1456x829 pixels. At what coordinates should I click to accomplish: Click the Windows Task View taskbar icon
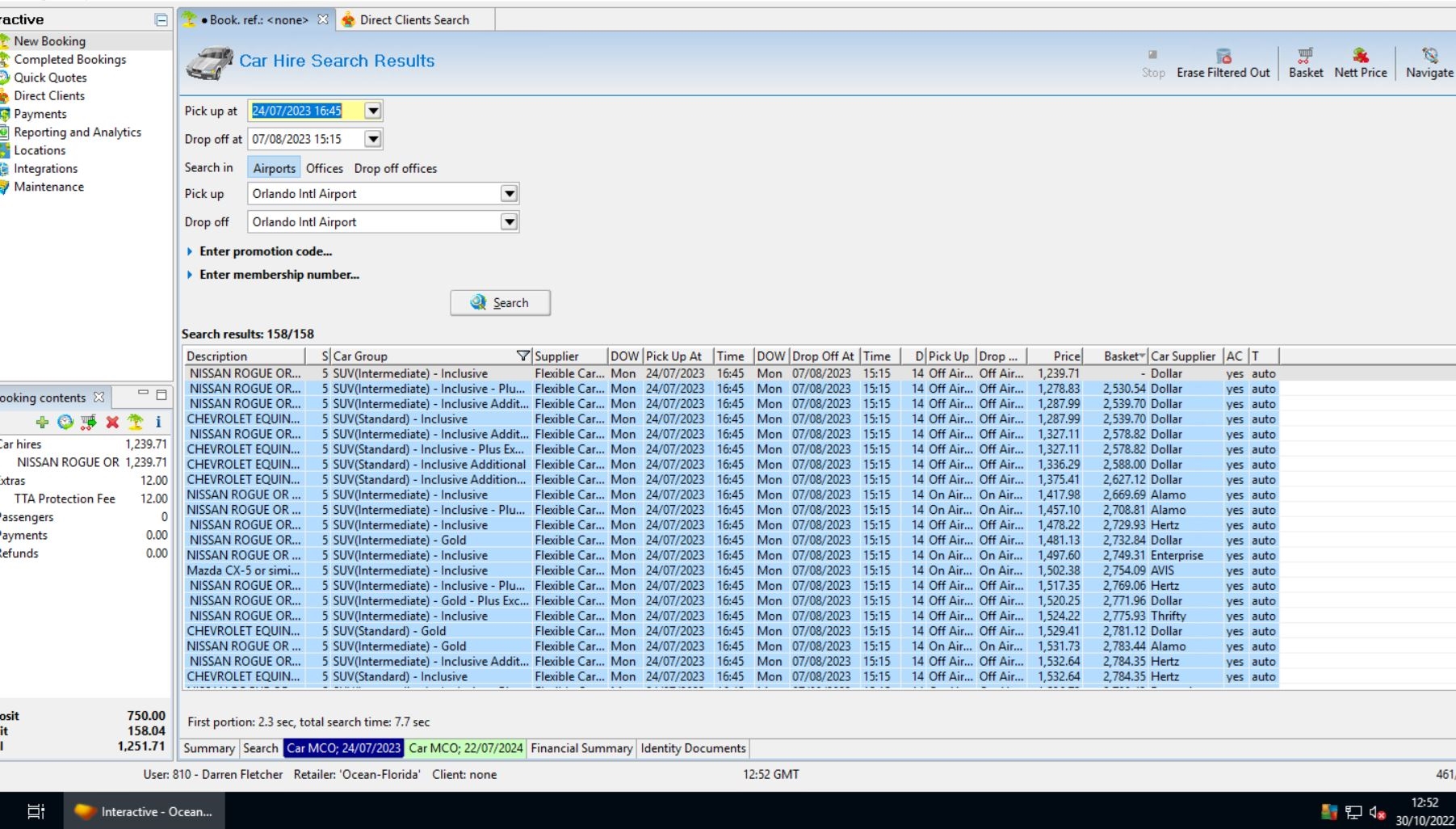point(36,811)
